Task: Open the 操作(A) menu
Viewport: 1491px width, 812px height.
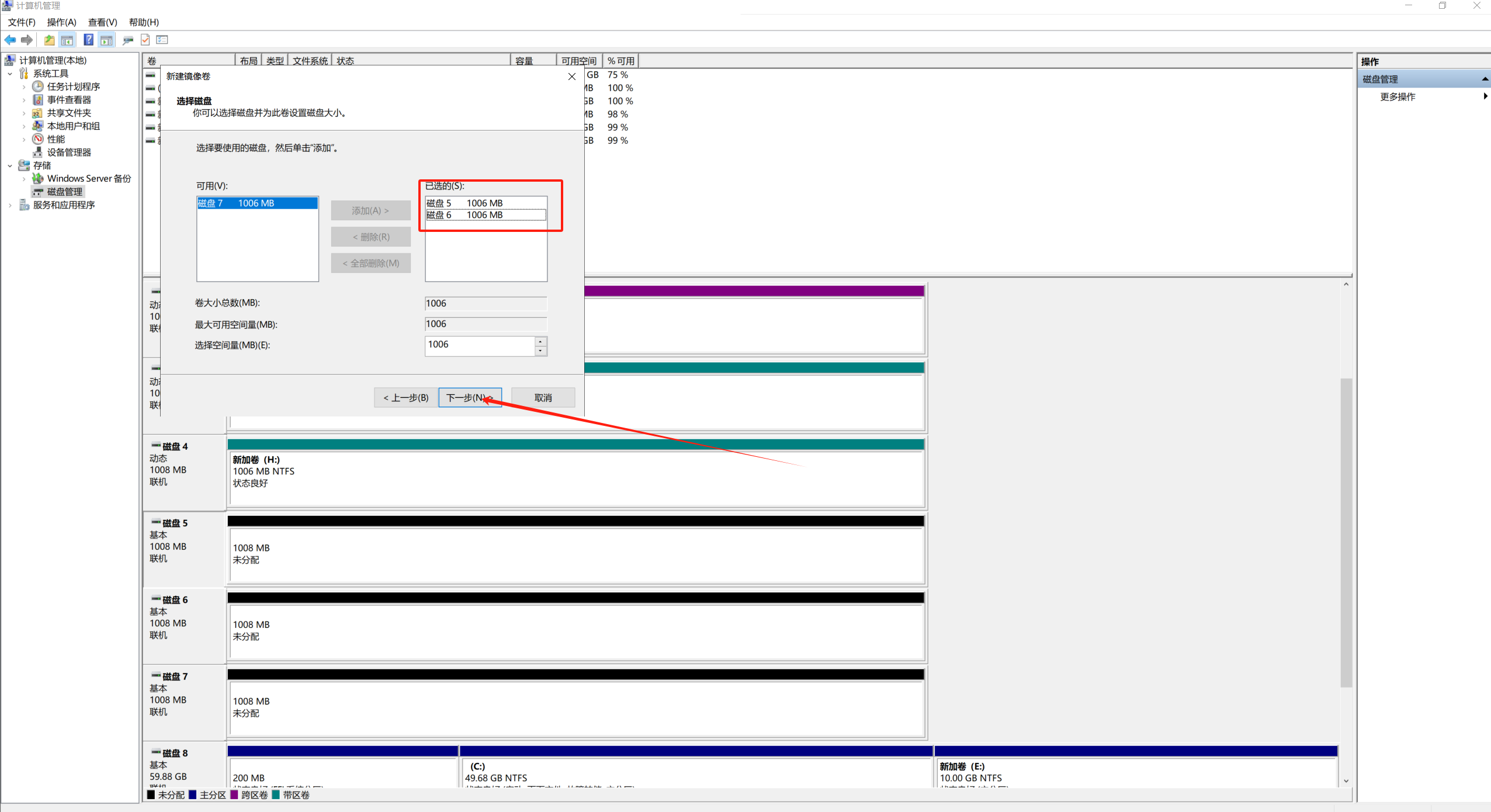Action: pyautogui.click(x=61, y=22)
